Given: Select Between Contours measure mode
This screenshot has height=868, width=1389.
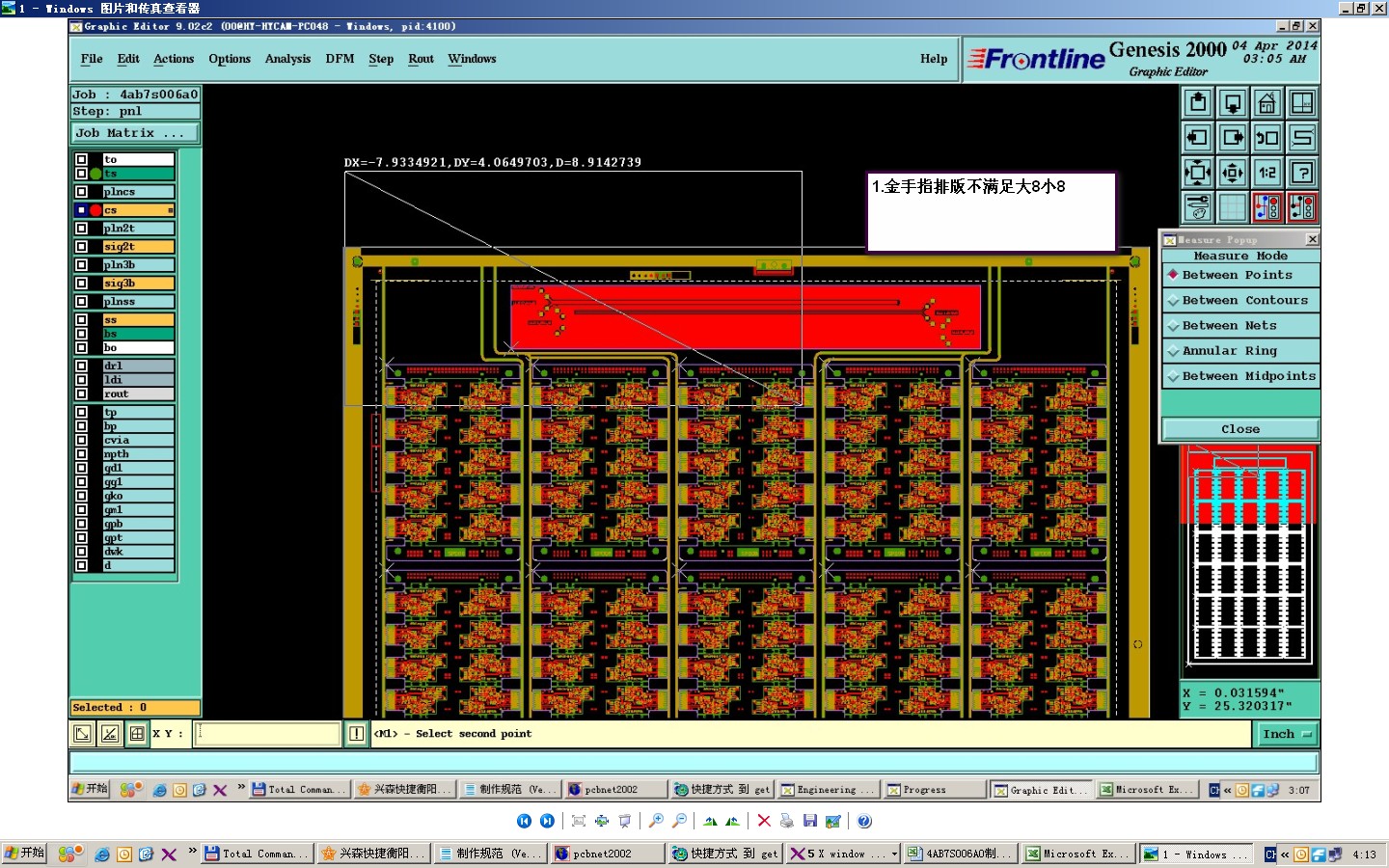Looking at the screenshot, I should tap(1240, 300).
